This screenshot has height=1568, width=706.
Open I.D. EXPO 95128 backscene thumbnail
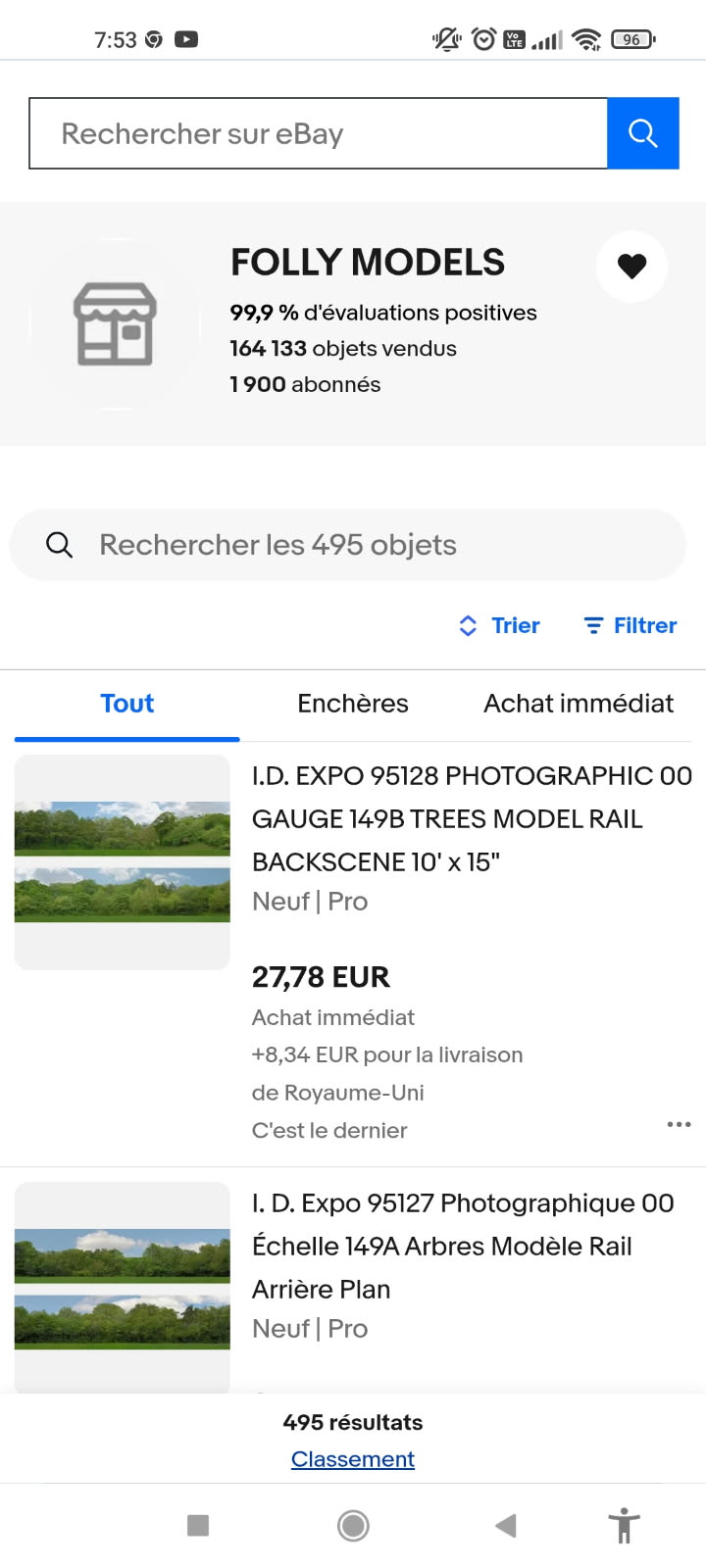coord(123,862)
